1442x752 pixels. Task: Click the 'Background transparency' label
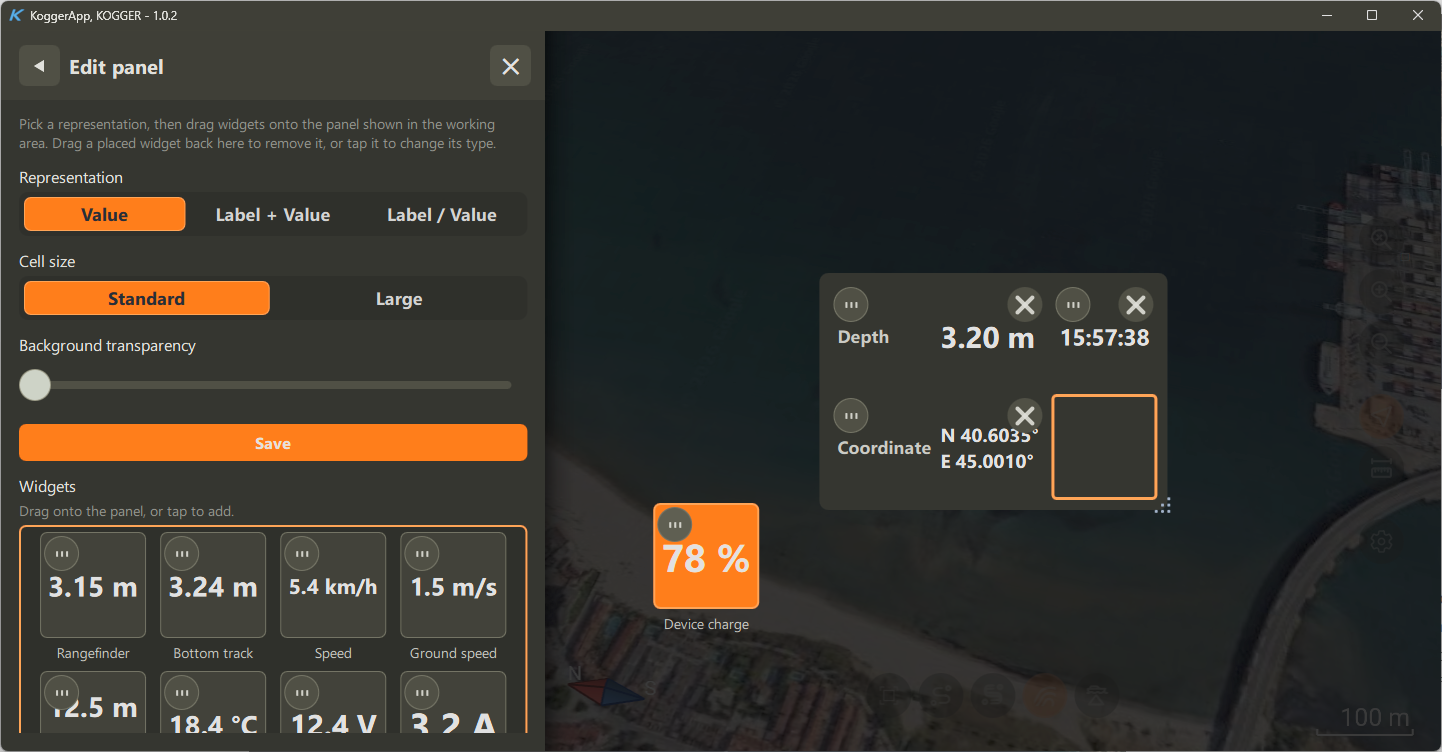pyautogui.click(x=107, y=345)
